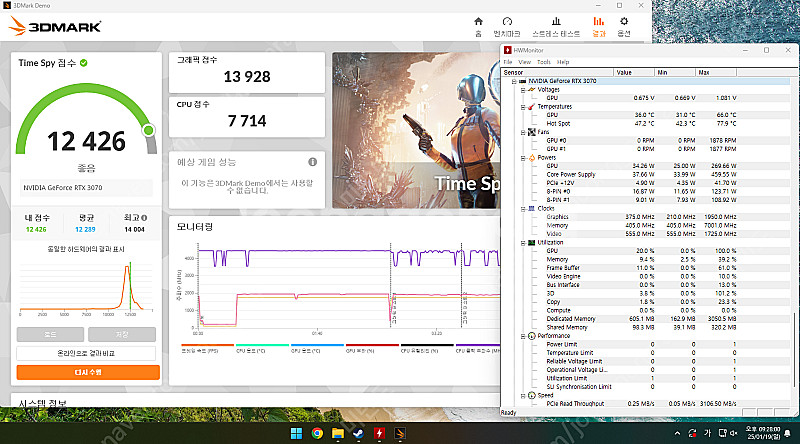Click the right gray save button
This screenshot has height=444, width=800.
pos(122,335)
